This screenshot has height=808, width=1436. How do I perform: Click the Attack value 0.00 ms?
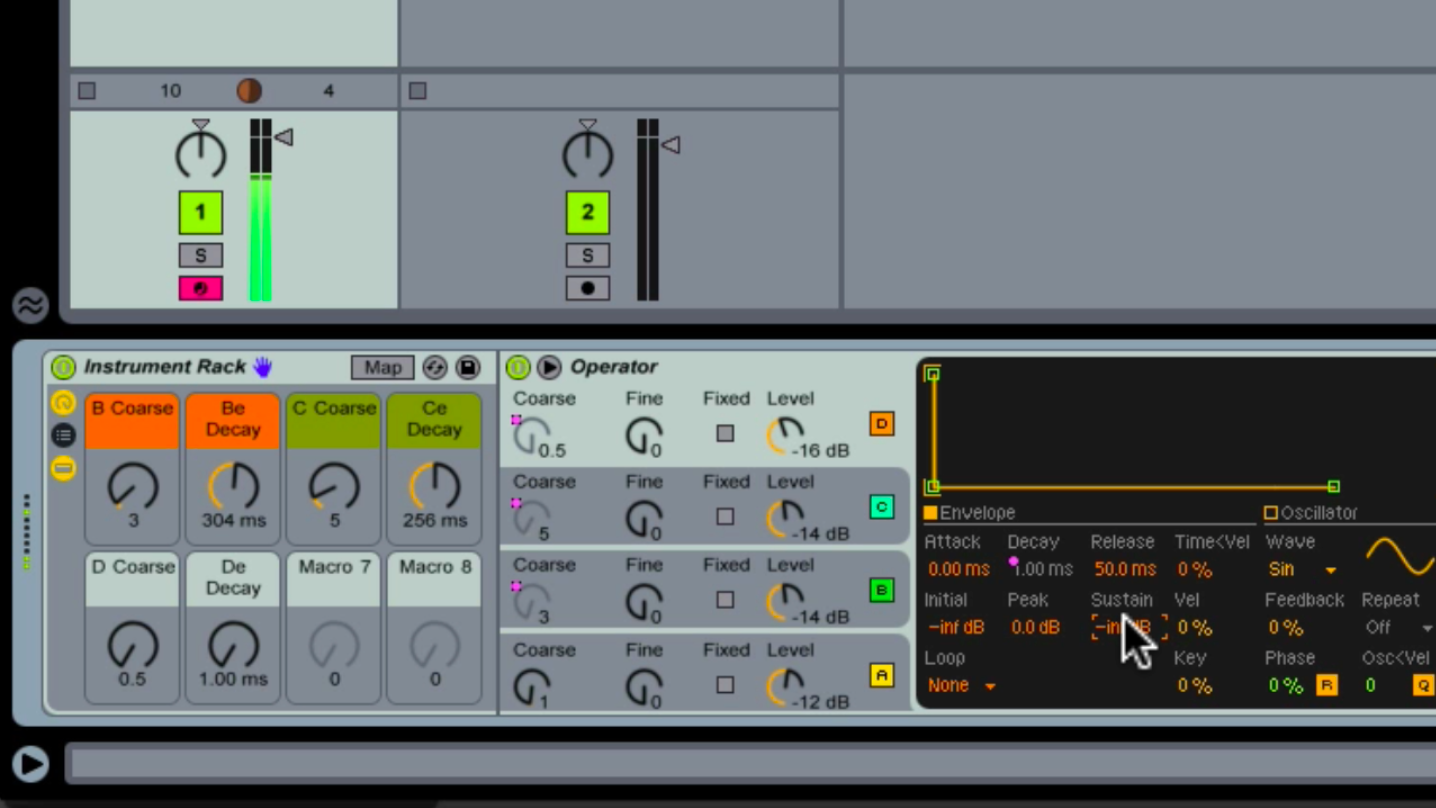958,569
